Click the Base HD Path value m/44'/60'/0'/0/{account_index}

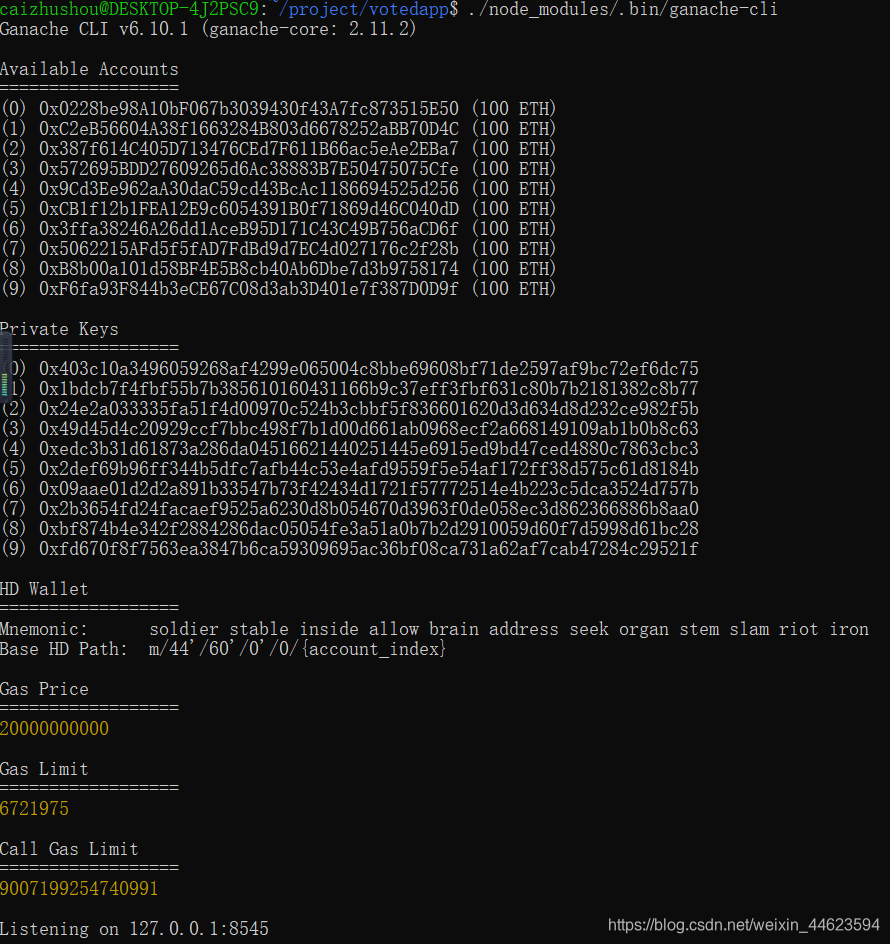297,649
